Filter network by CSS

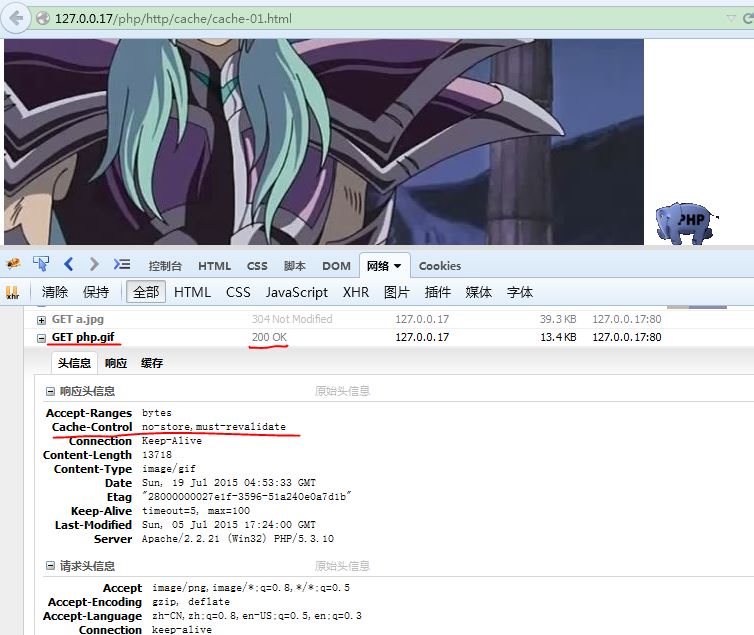(x=238, y=292)
